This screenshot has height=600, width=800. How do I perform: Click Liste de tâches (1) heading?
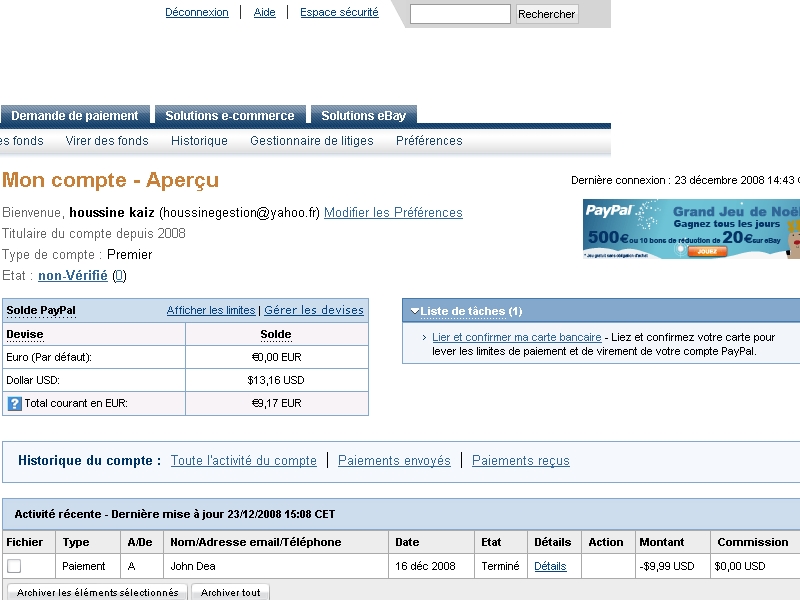click(471, 311)
